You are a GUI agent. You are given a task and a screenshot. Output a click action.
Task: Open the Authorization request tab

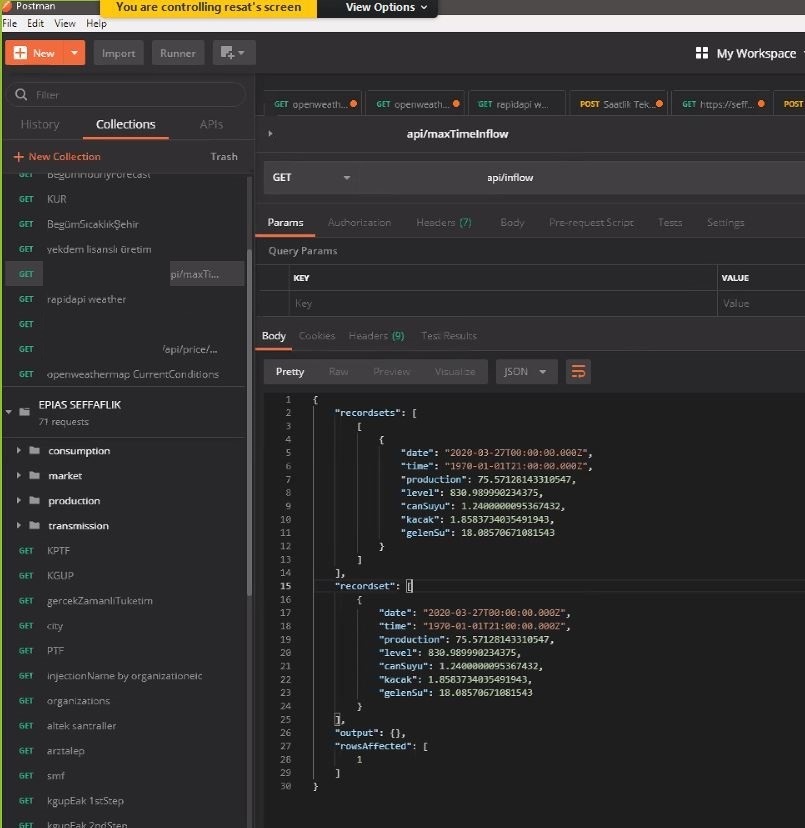coord(359,223)
